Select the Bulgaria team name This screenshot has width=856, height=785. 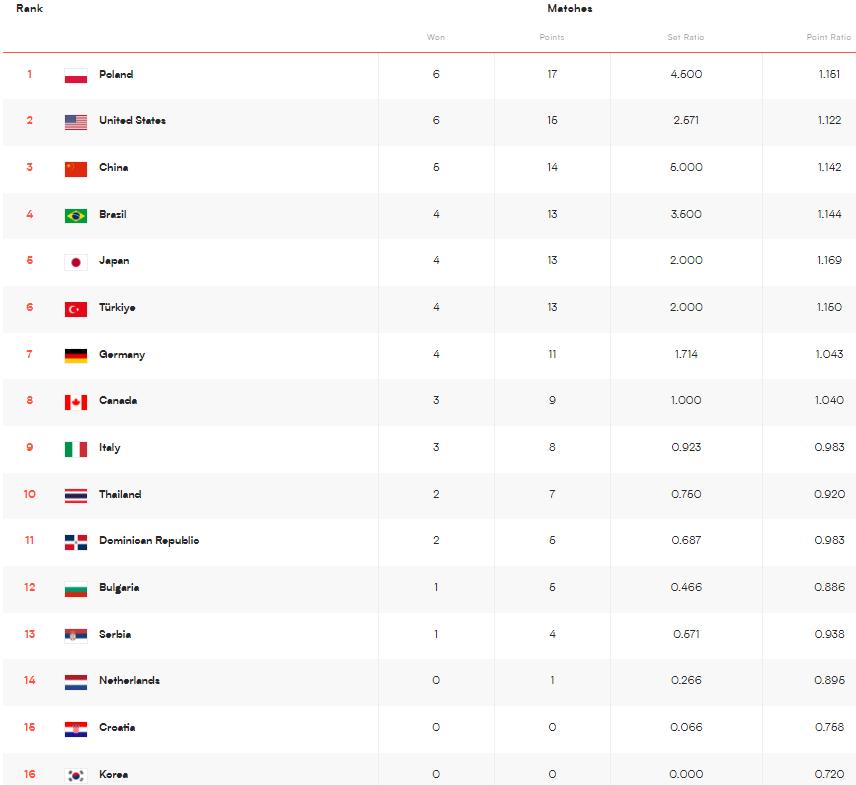click(119, 588)
